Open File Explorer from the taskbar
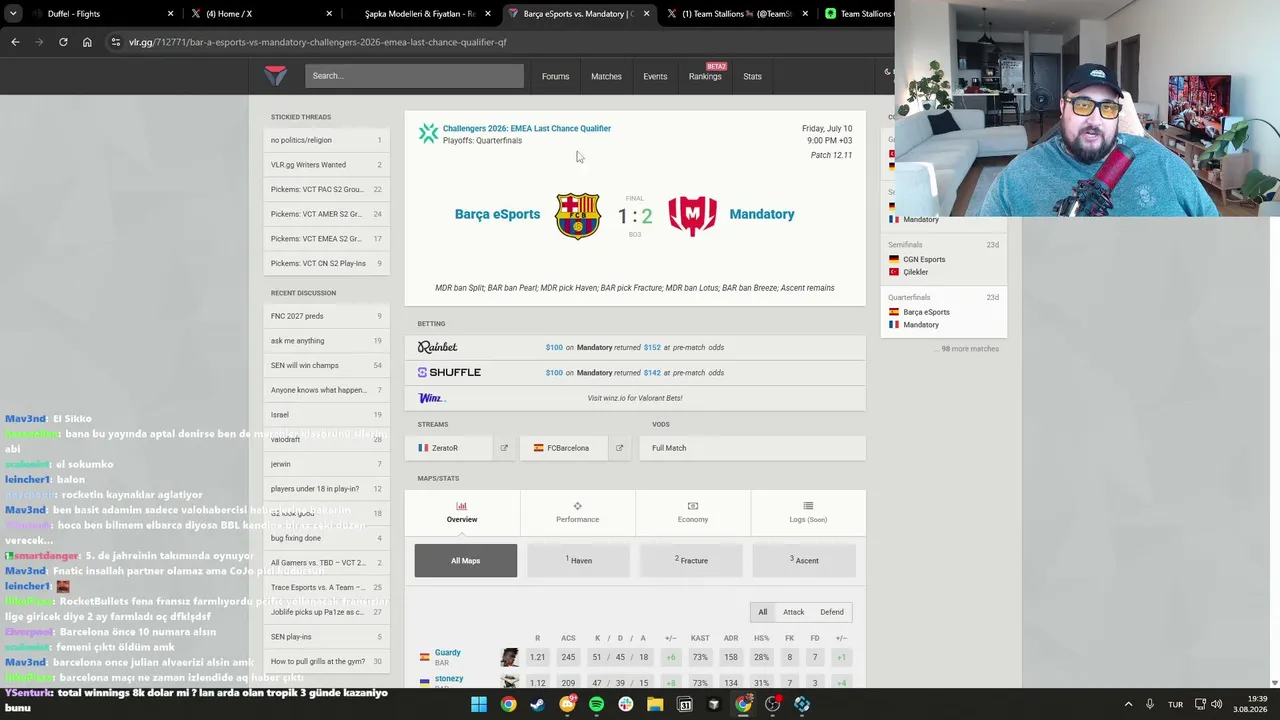The width and height of the screenshot is (1280, 720). 655,705
